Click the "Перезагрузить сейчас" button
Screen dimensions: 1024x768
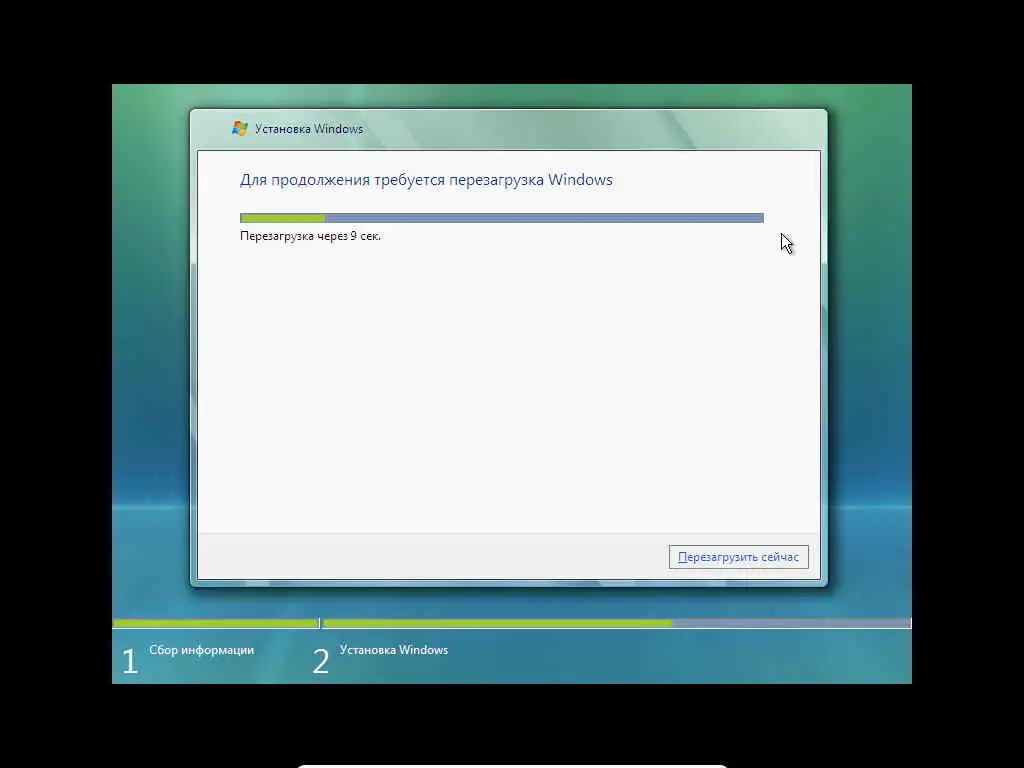tap(738, 557)
